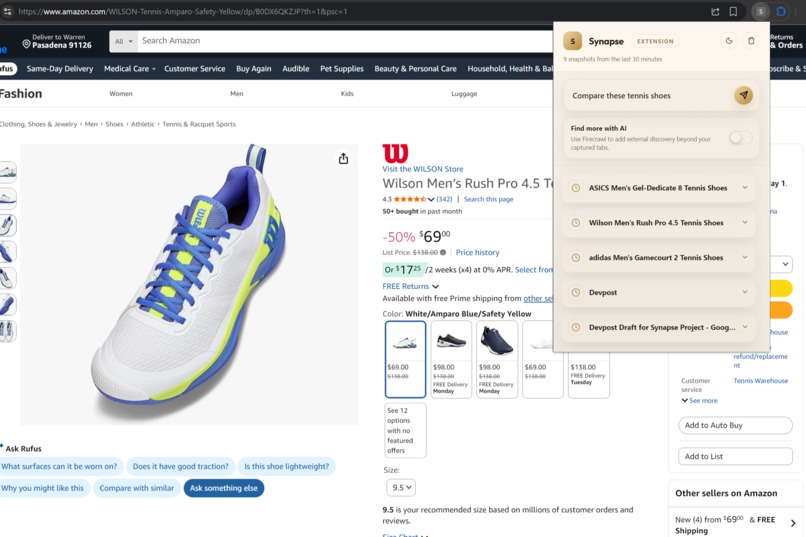Screen dimensions: 806x537
Task: Click Add to List button
Action: click(735, 456)
